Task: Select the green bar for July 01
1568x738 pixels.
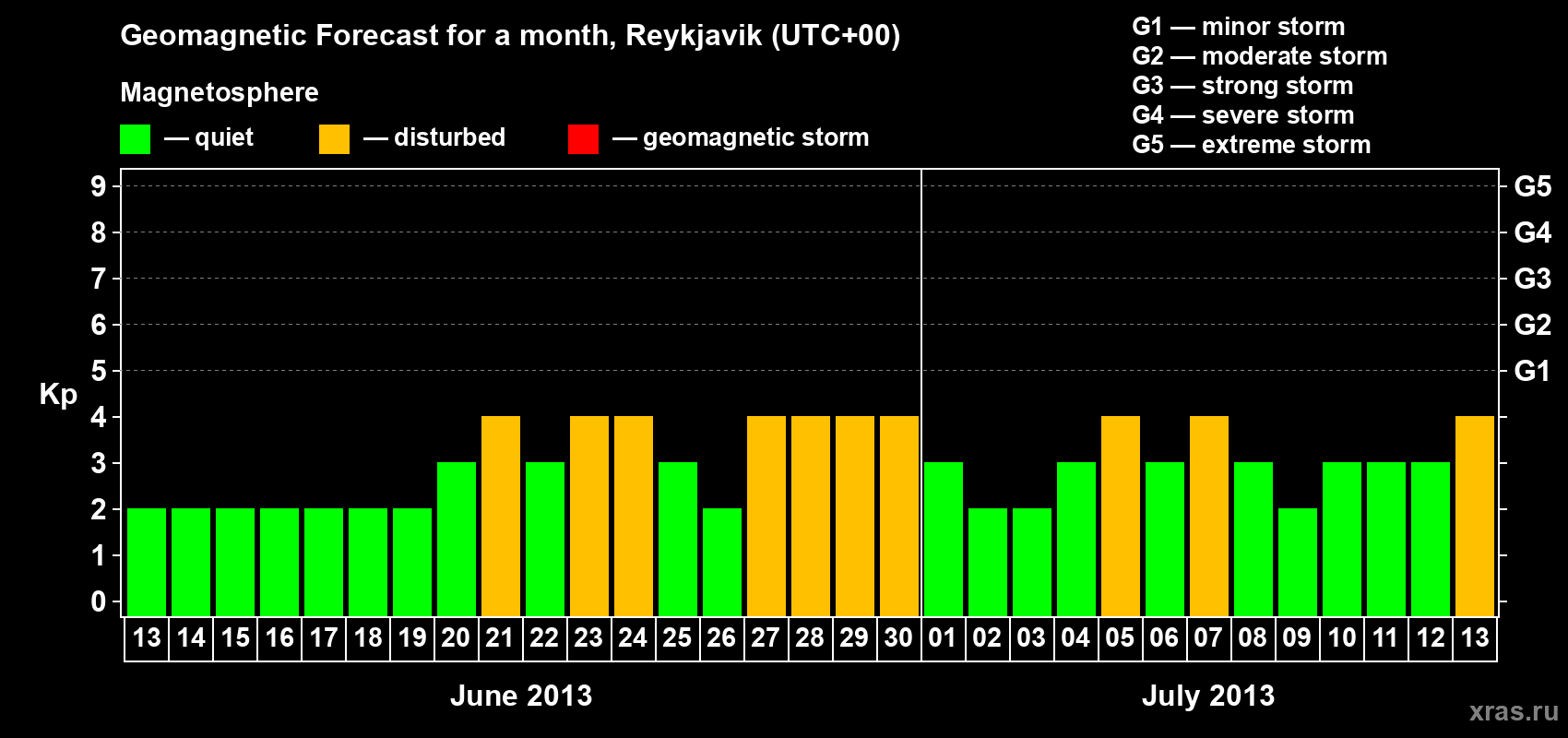Action: [944, 539]
